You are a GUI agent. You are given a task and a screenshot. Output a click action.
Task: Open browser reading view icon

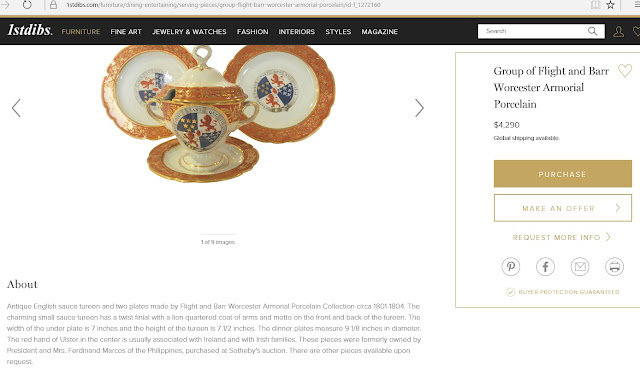click(596, 5)
